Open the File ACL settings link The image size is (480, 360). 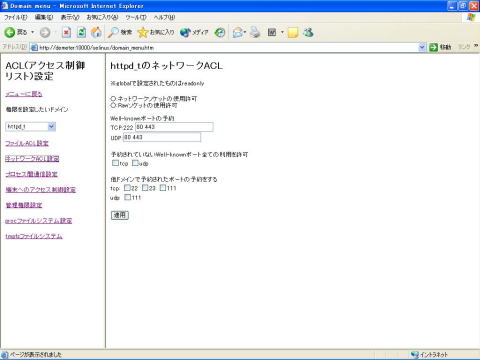click(27, 143)
